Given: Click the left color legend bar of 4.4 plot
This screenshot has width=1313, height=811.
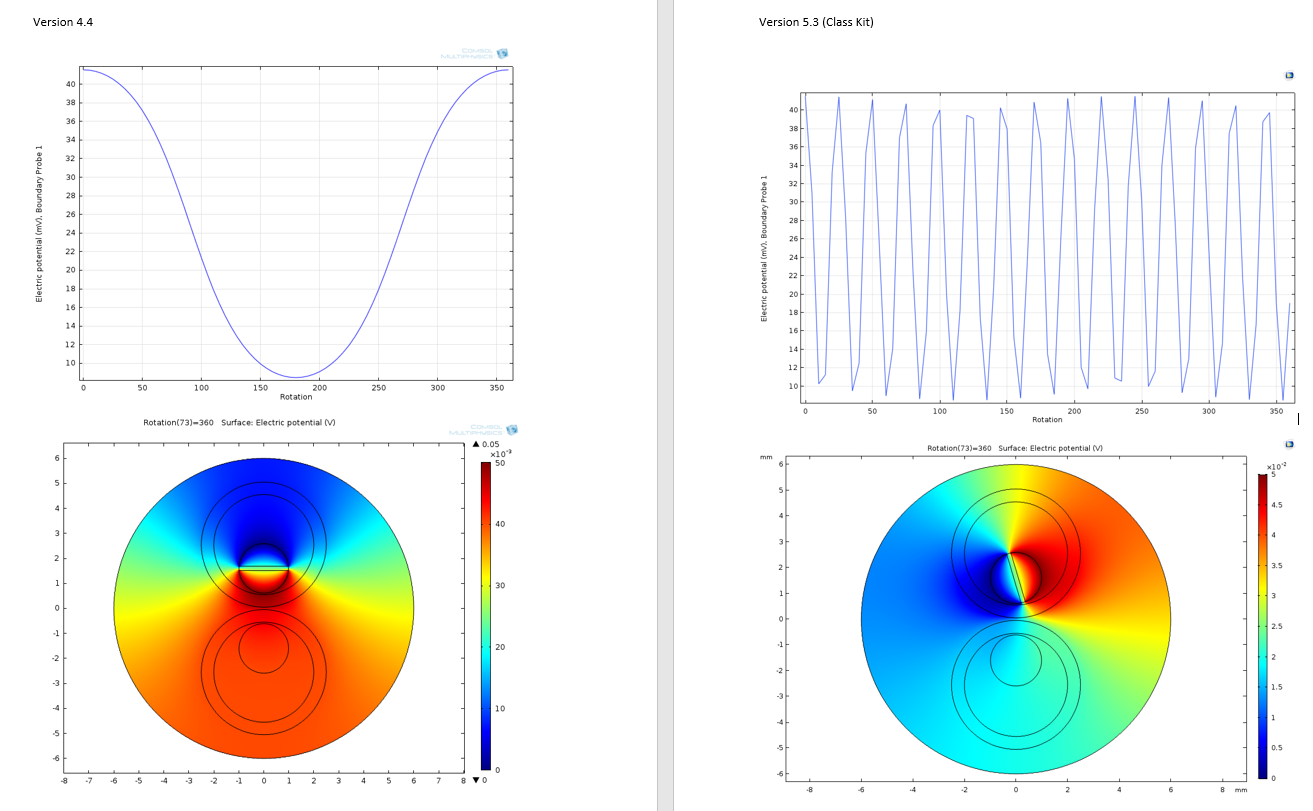Looking at the screenshot, I should (x=486, y=616).
